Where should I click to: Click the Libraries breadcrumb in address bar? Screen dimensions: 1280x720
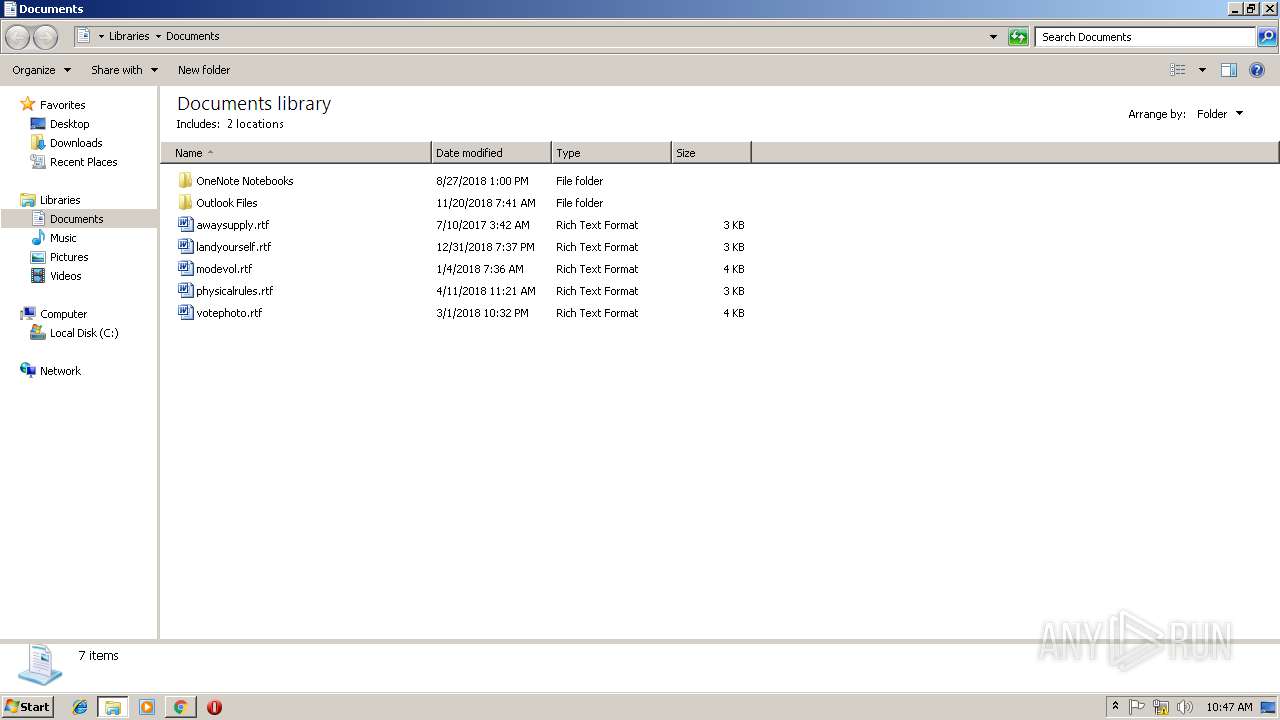coord(129,36)
